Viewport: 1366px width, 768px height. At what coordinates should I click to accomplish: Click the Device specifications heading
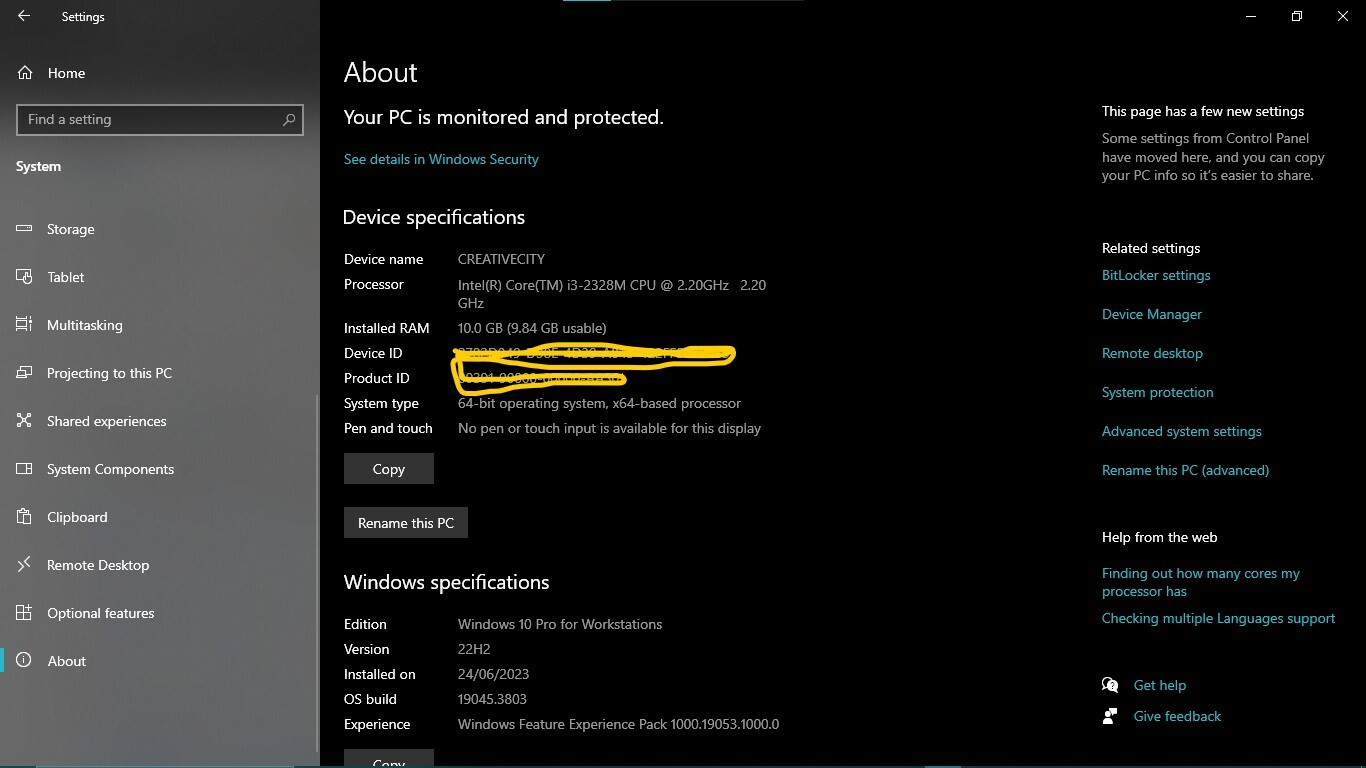434,218
